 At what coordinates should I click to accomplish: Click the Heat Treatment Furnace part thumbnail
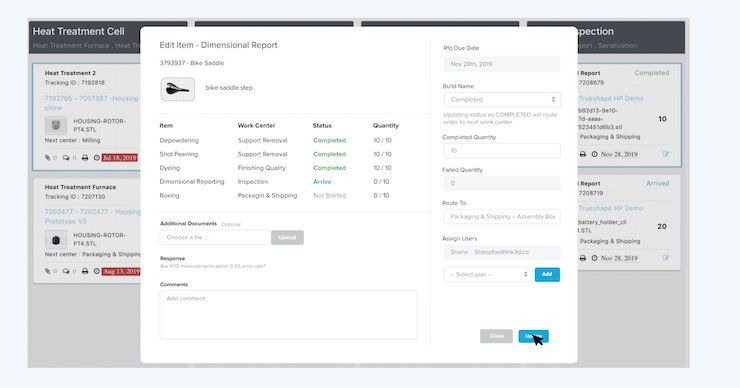click(x=56, y=240)
